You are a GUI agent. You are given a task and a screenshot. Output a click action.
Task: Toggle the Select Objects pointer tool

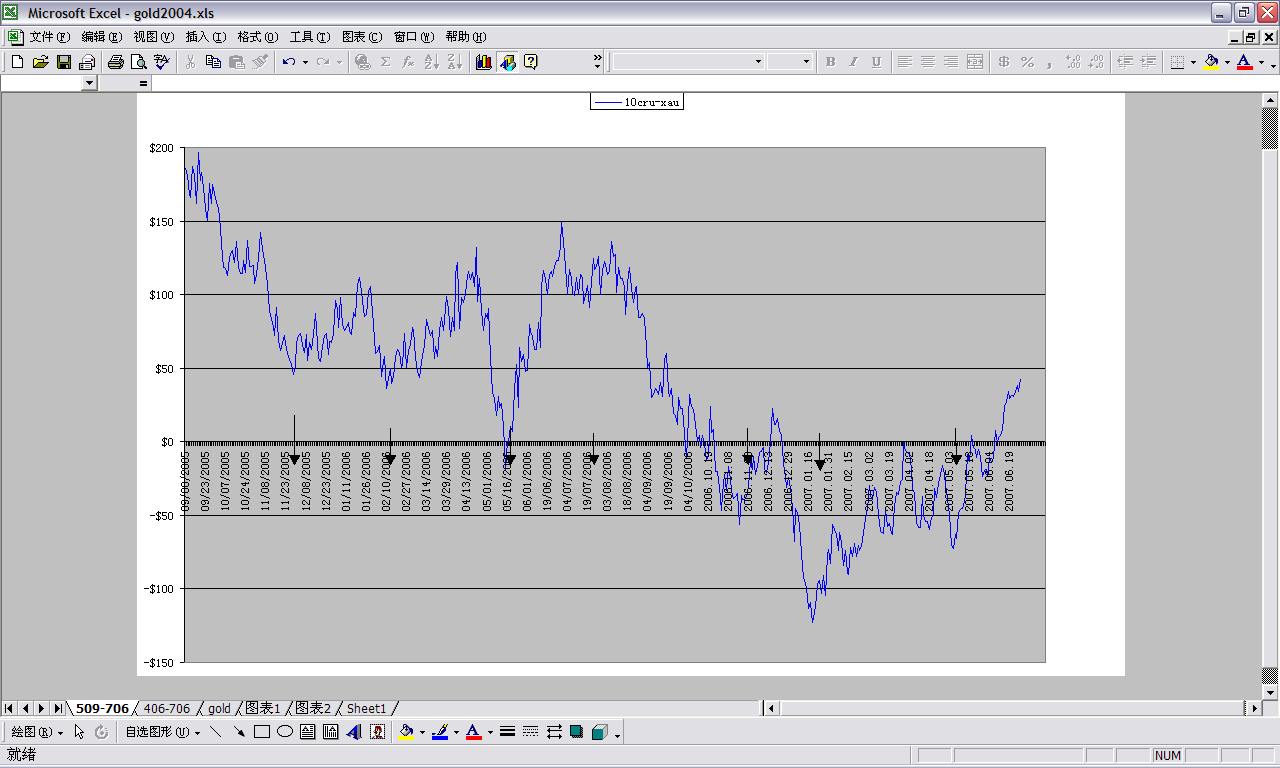[x=79, y=732]
